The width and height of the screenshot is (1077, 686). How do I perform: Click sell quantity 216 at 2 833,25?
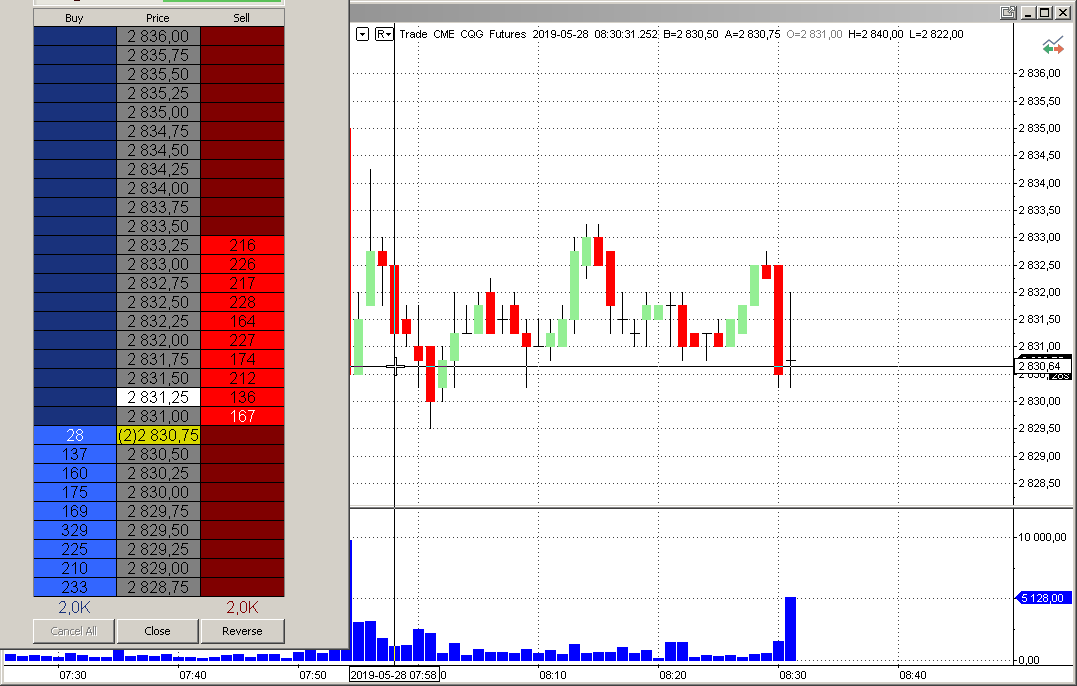(242, 245)
